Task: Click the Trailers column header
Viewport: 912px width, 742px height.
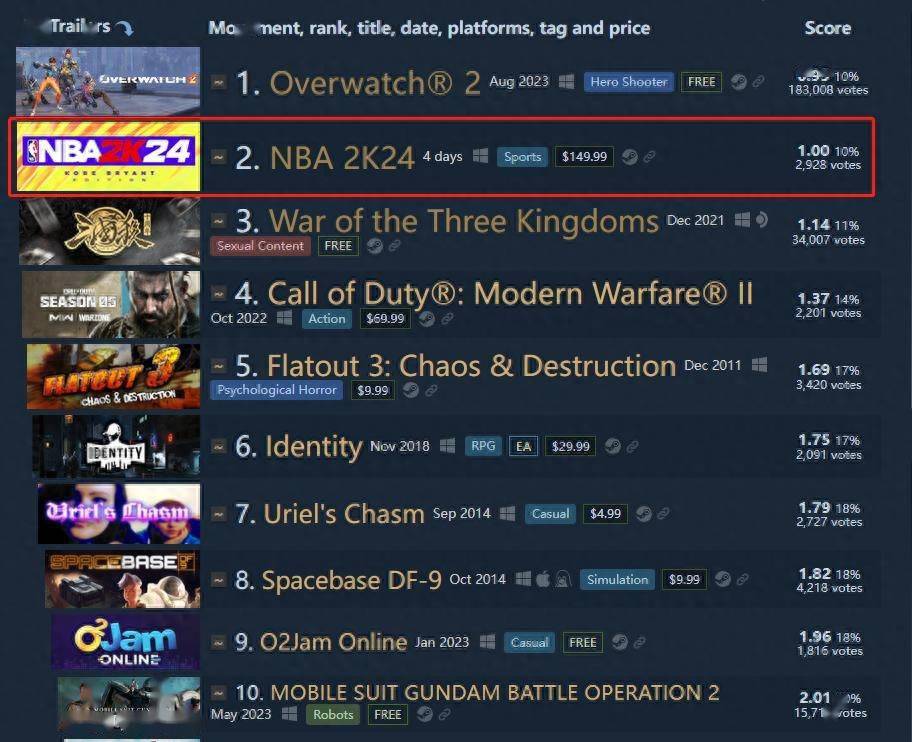Action: pyautogui.click(x=80, y=26)
